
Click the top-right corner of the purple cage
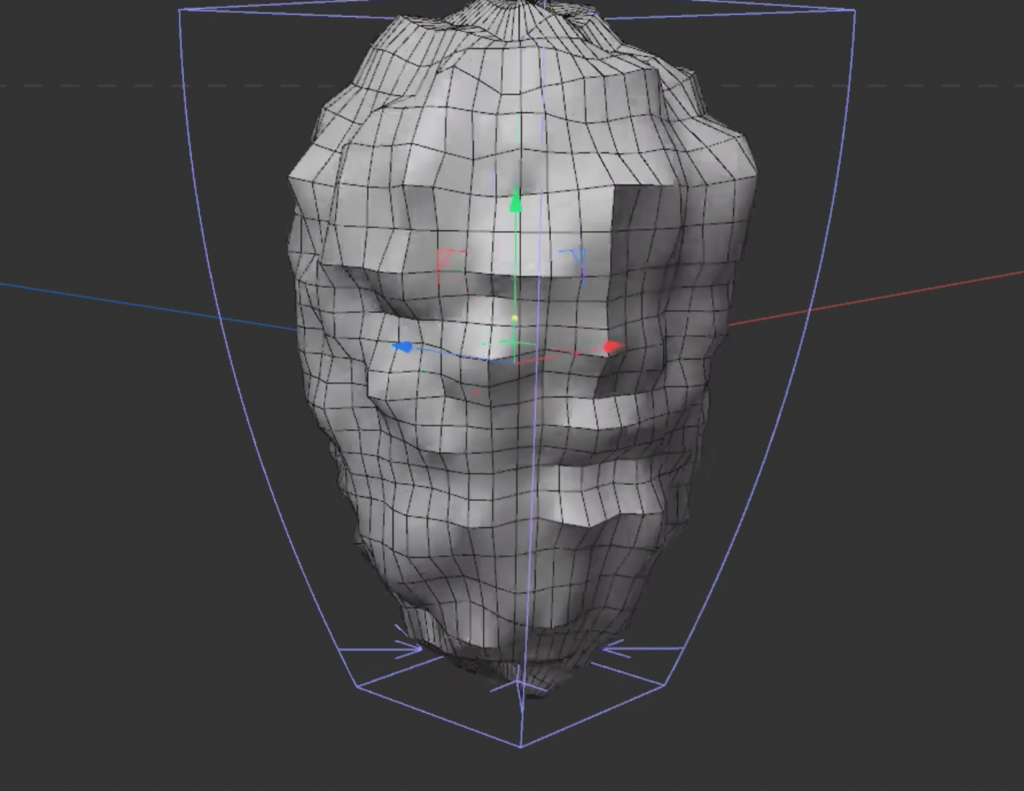(x=855, y=11)
